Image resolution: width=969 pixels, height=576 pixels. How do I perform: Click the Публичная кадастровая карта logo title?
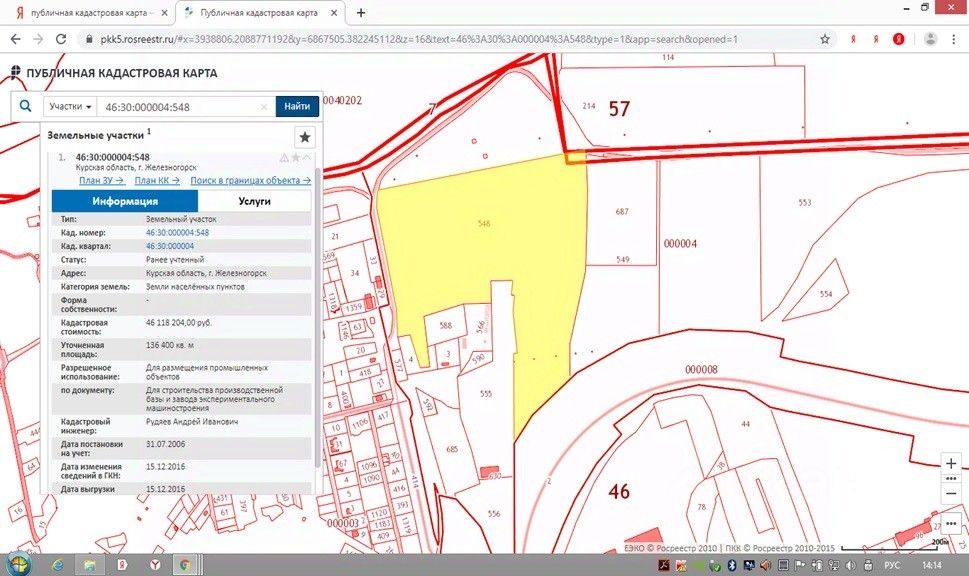click(x=114, y=73)
